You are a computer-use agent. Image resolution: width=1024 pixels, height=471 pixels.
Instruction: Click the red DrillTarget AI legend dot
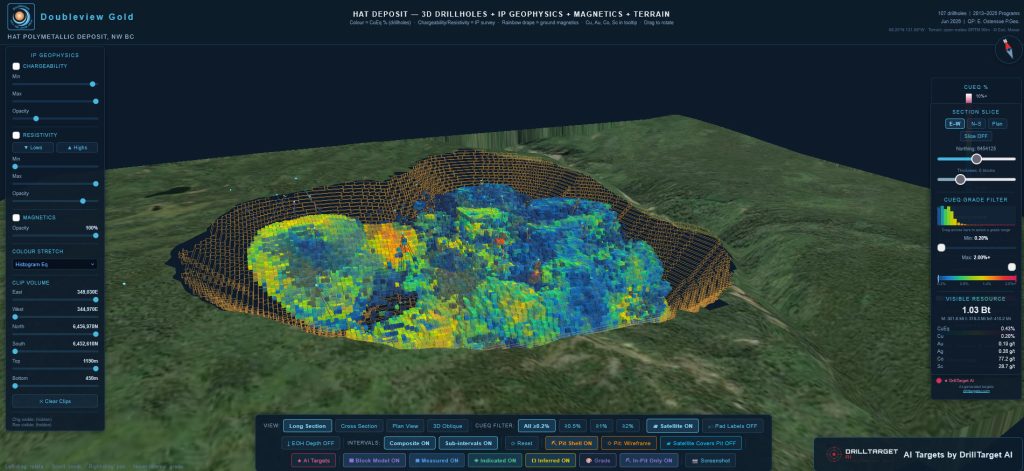938,380
